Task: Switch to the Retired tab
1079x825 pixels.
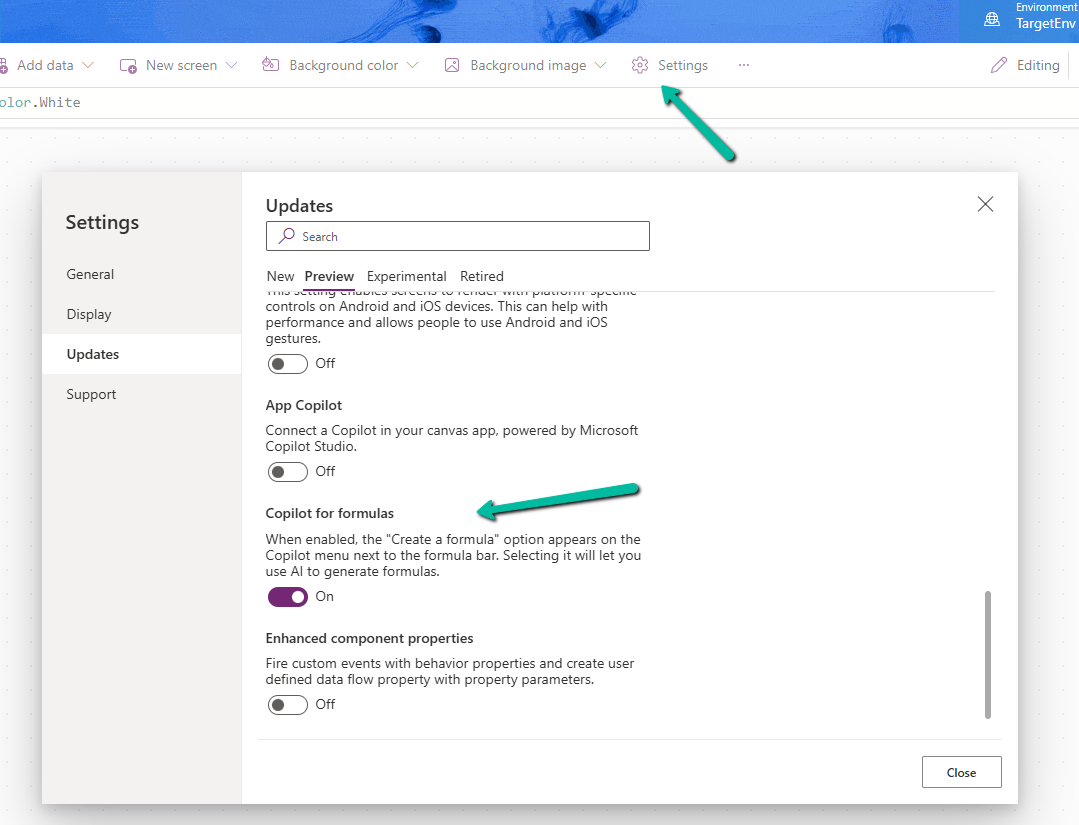Action: click(x=482, y=276)
